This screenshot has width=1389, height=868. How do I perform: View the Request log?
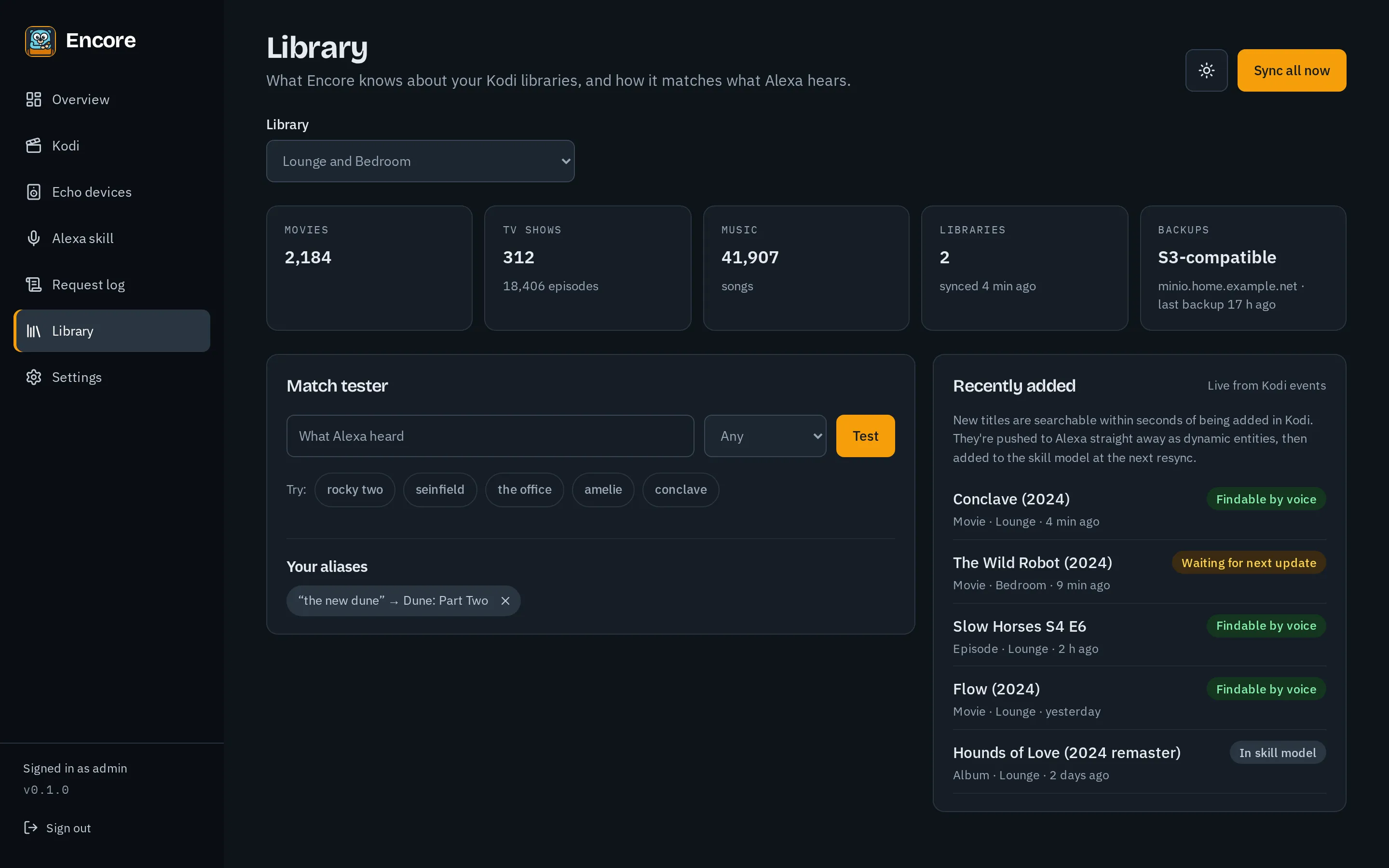[112, 285]
